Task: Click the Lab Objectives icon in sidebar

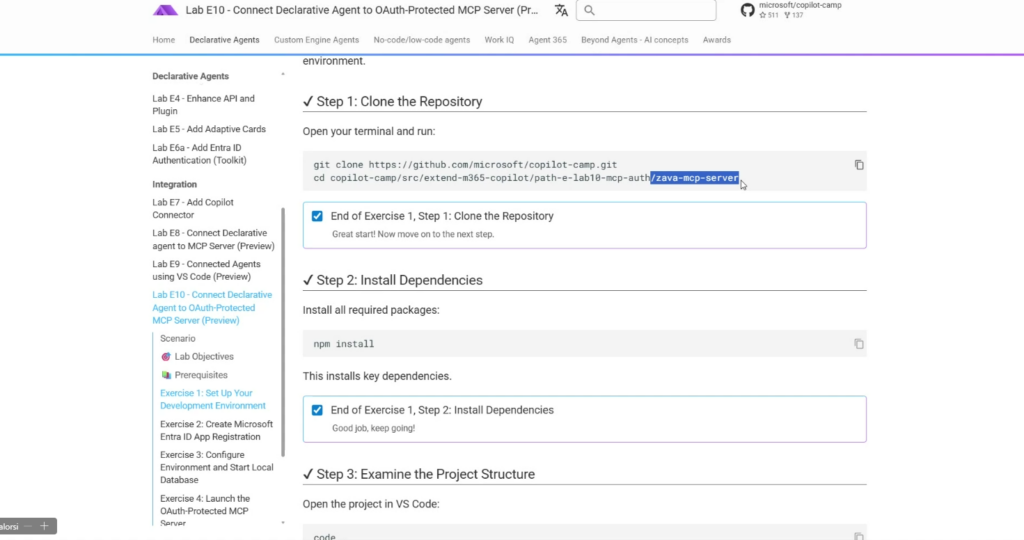Action: (x=166, y=357)
